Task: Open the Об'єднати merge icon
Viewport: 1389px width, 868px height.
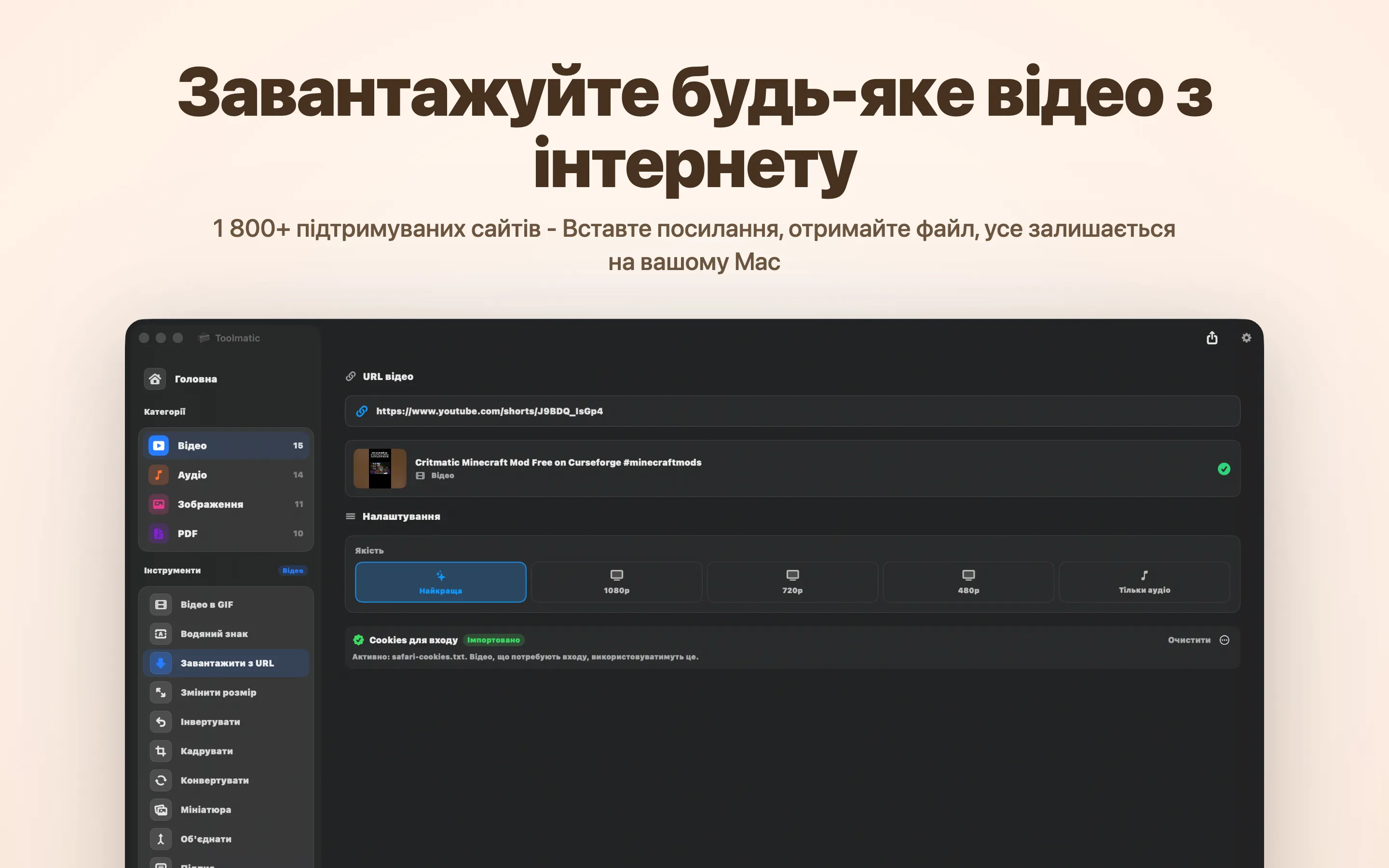Action: click(x=161, y=839)
